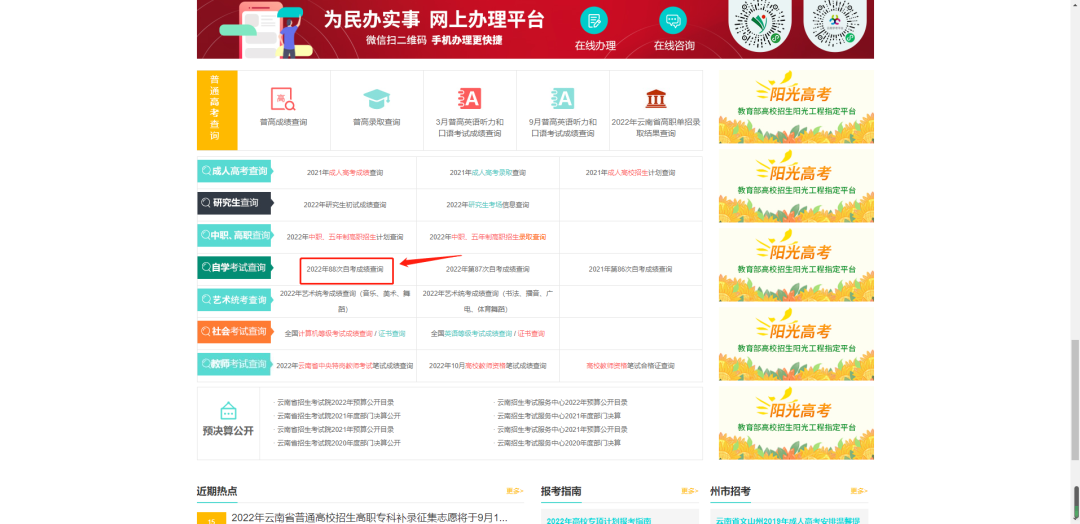Click magnifier icon on 中职、高职查询 tag
The height and width of the screenshot is (524, 1080).
pos(206,235)
